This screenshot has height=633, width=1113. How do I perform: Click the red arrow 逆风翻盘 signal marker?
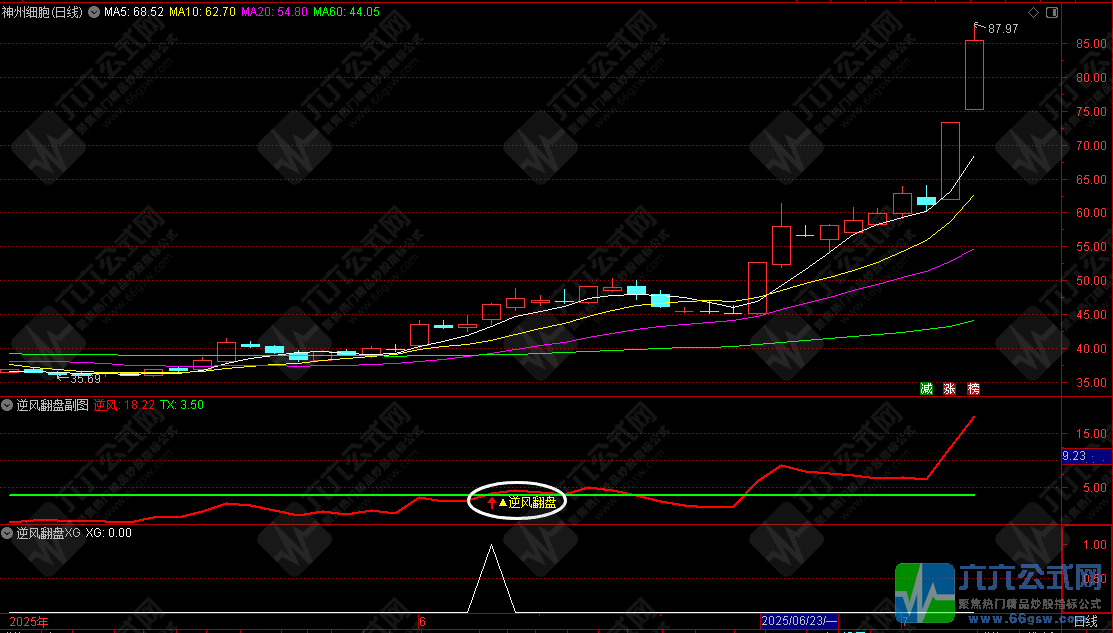pos(491,502)
